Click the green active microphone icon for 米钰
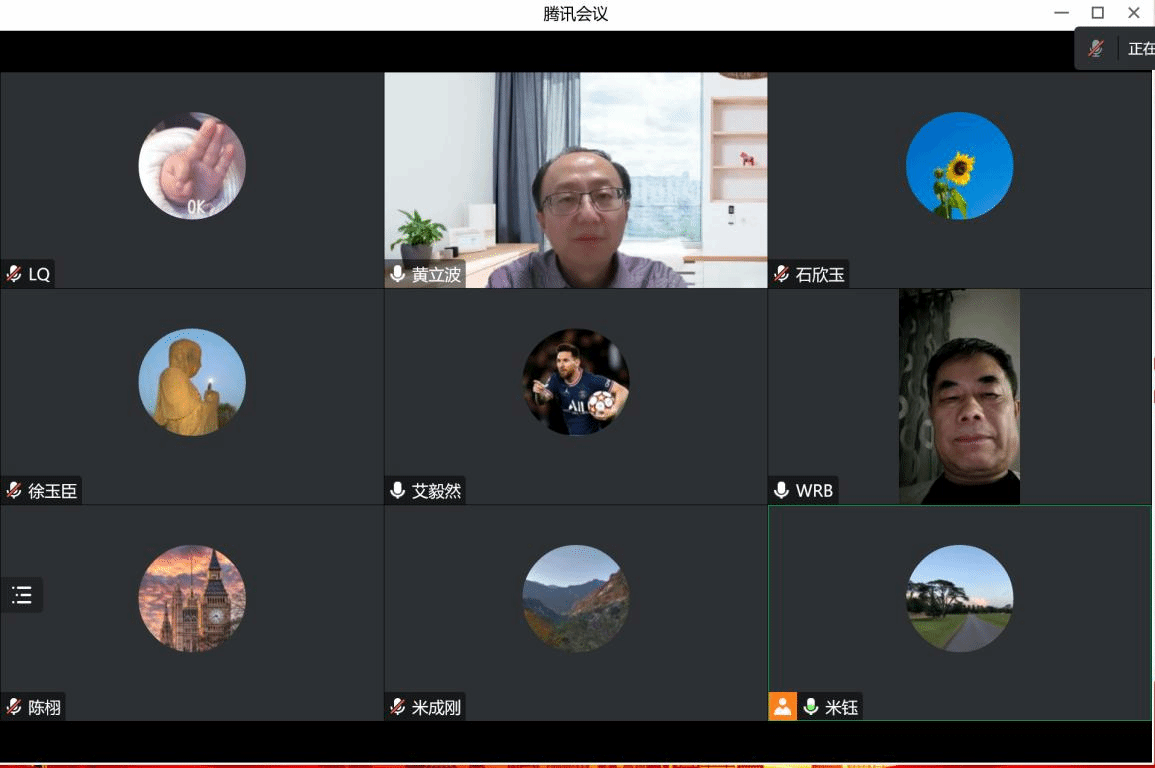Image resolution: width=1155 pixels, height=768 pixels. tap(811, 708)
